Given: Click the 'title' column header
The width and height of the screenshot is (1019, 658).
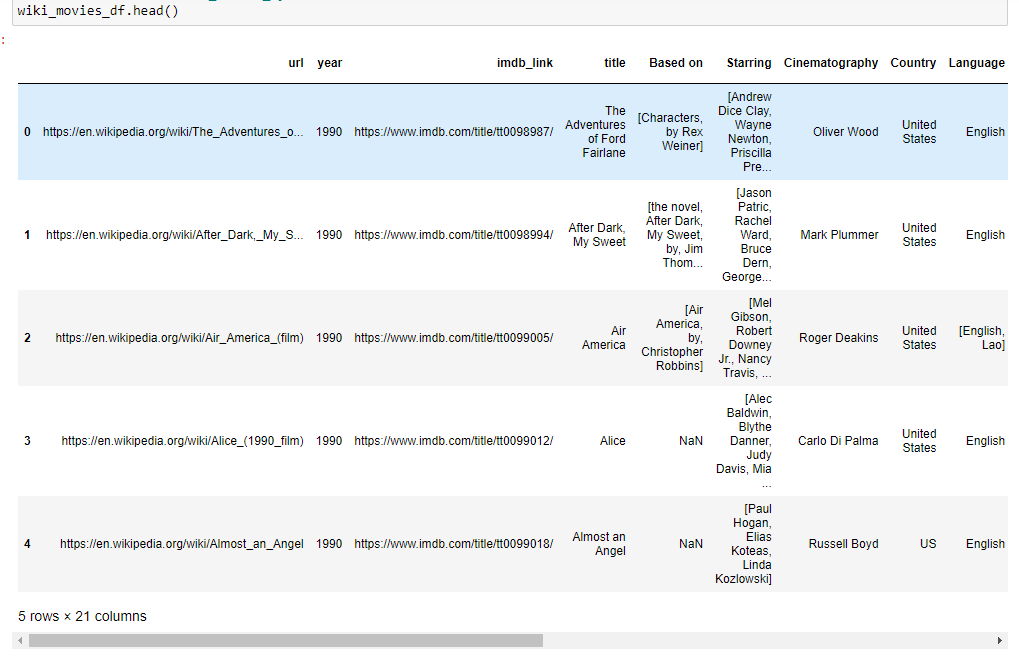Looking at the screenshot, I should pyautogui.click(x=615, y=63).
